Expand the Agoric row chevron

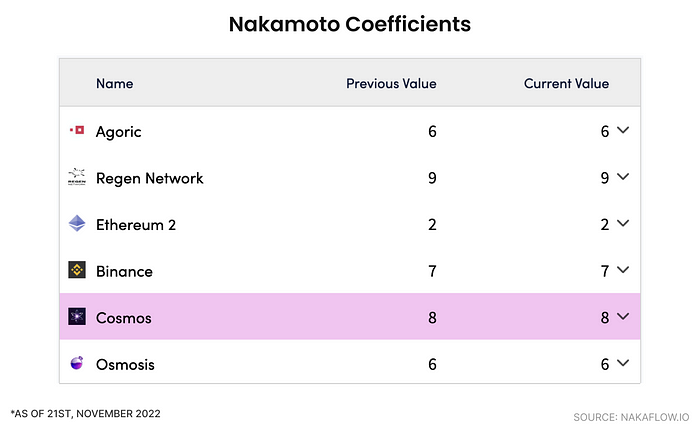tap(623, 130)
